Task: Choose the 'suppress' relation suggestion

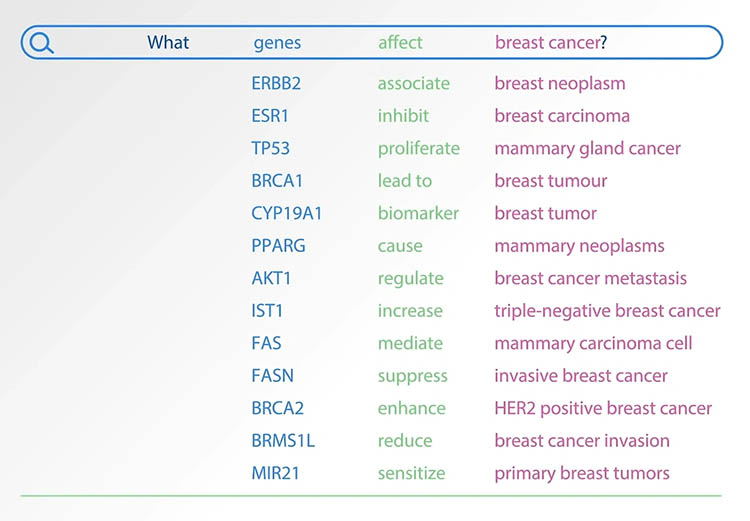Action: click(x=412, y=377)
